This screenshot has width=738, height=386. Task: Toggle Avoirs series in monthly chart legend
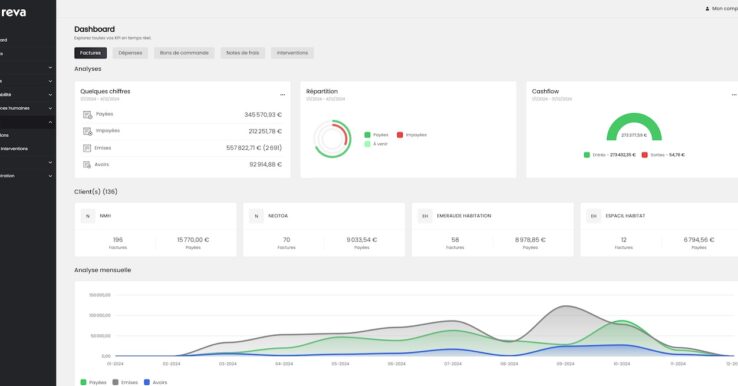156,382
